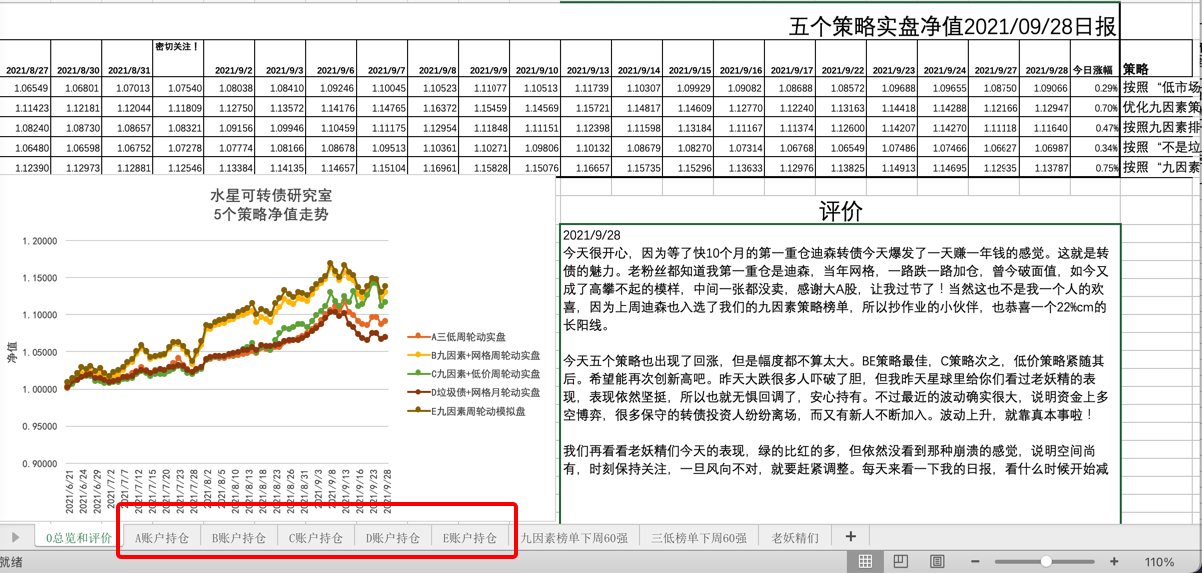Click the chart title 水星可转债研究室

pos(270,196)
